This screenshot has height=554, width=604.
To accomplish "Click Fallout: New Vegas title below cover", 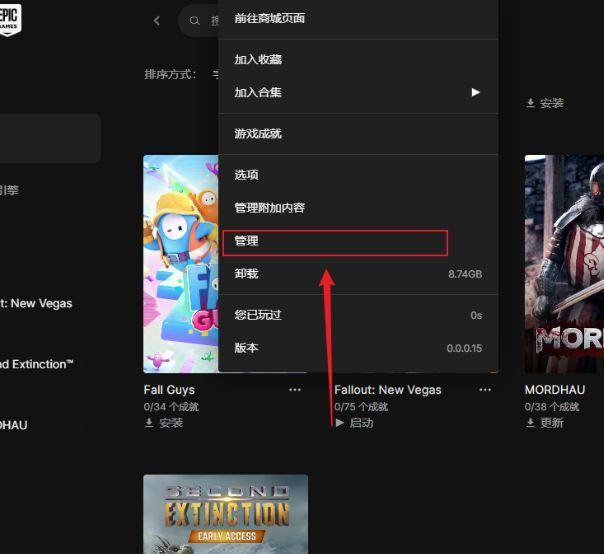I will tap(388, 390).
